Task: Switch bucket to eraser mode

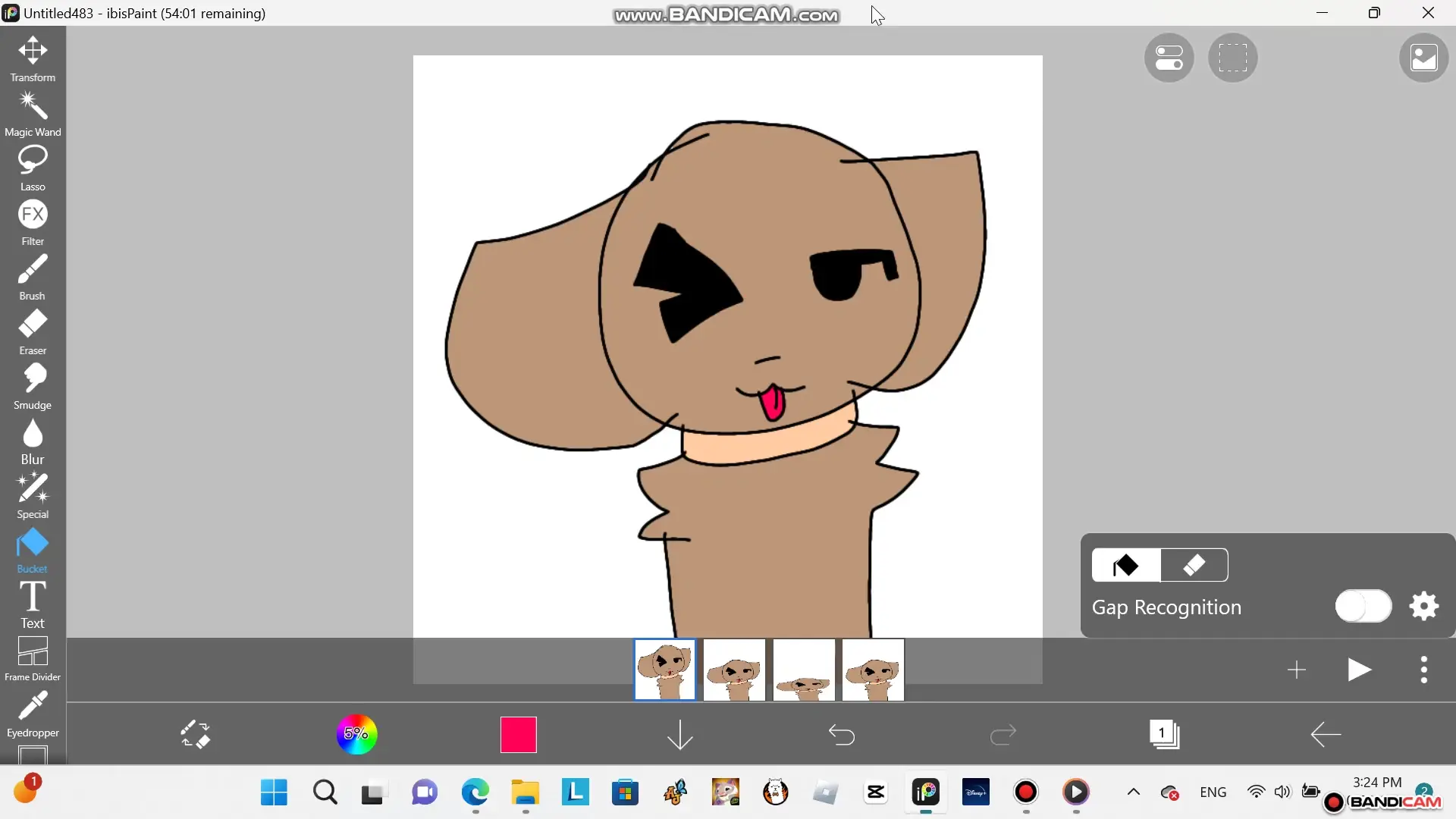Action: (1194, 565)
